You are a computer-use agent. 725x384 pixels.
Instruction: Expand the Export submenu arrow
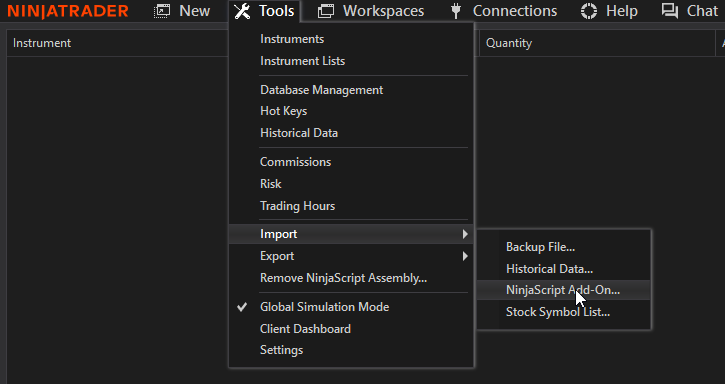[x=465, y=256]
